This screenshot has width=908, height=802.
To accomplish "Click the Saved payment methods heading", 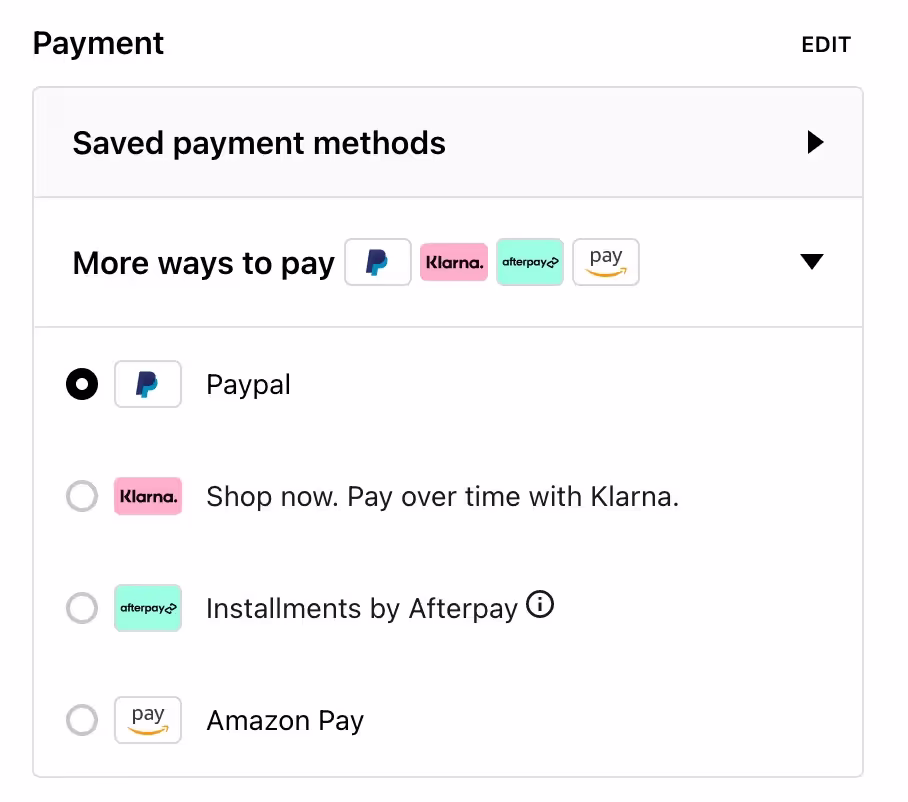I will coord(259,143).
